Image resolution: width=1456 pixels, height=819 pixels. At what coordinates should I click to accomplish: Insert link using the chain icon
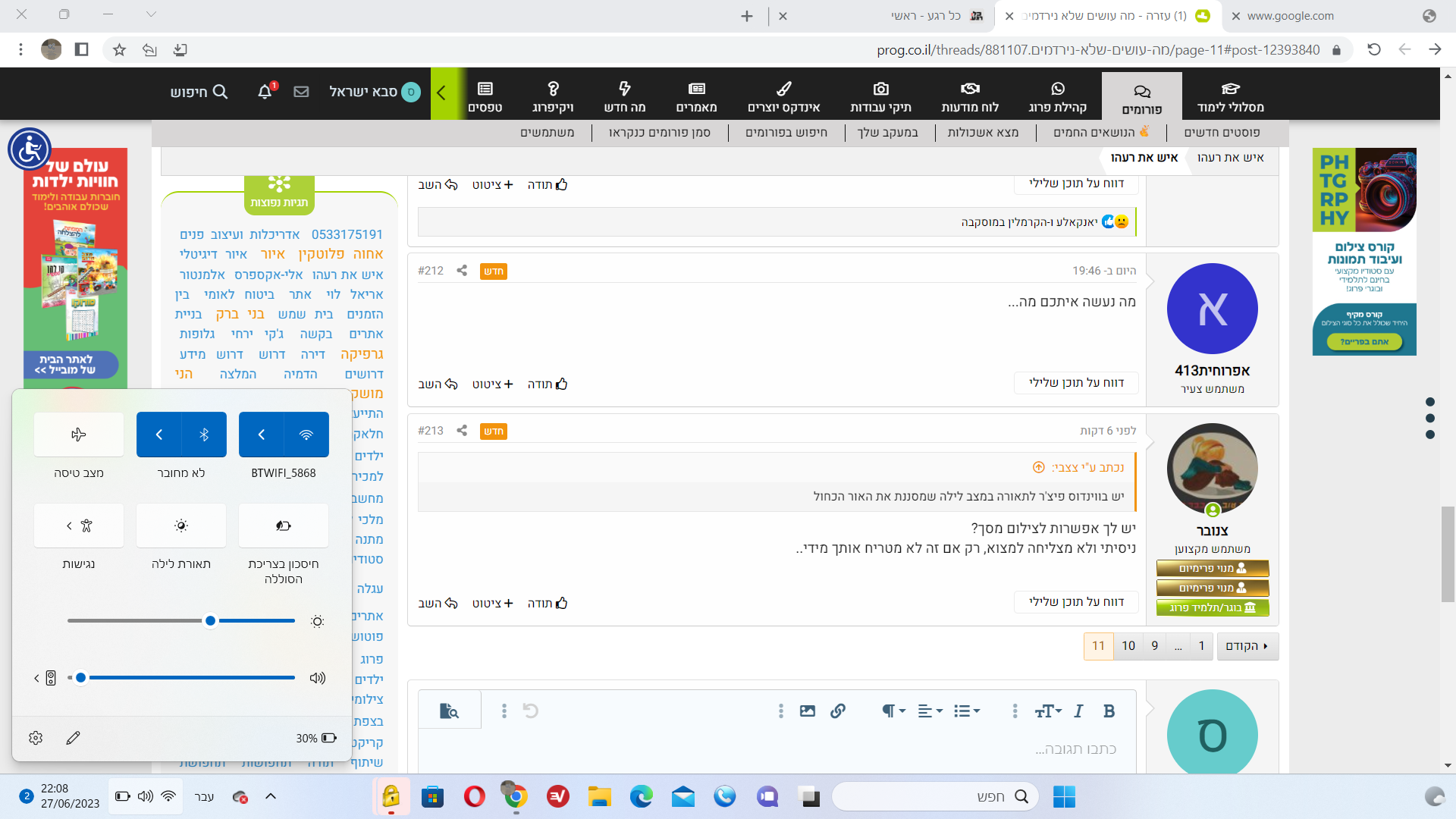point(837,711)
